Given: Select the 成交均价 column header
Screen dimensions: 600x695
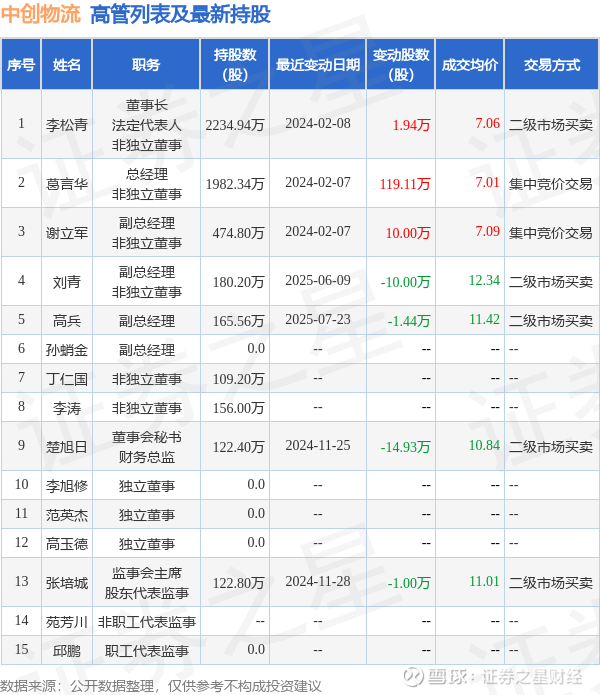Looking at the screenshot, I should (x=470, y=65).
